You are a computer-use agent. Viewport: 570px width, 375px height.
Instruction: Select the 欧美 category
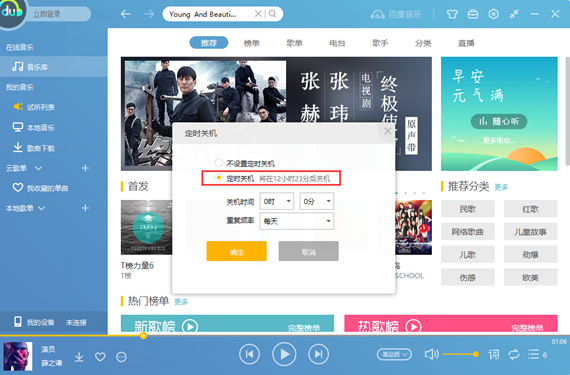[530, 278]
